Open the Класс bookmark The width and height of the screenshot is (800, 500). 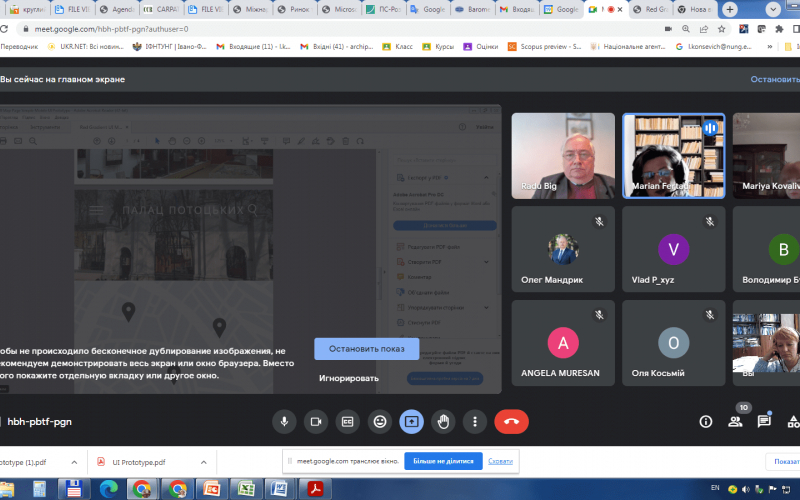tap(397, 46)
